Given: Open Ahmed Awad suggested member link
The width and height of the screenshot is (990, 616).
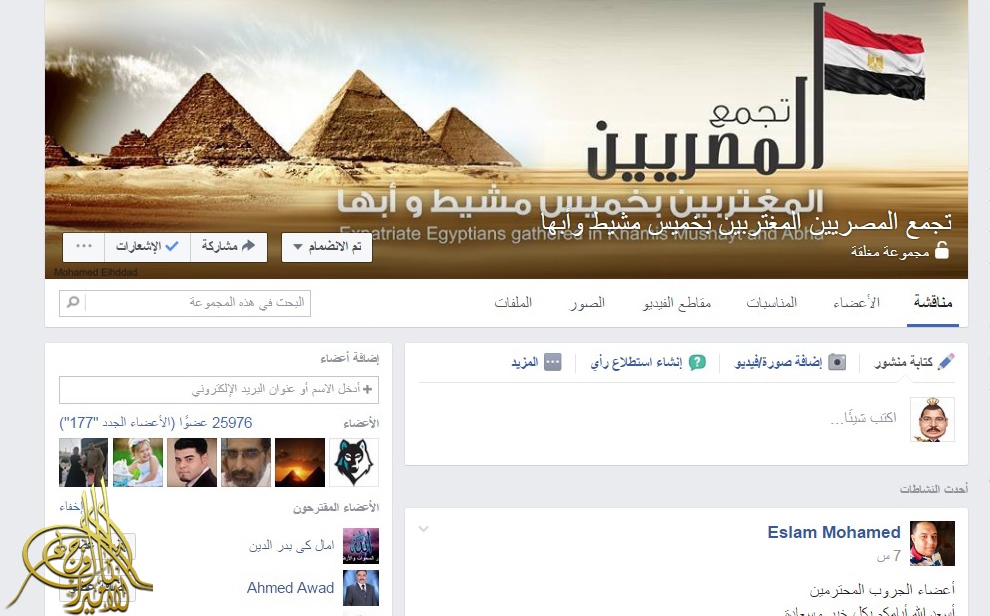Looking at the screenshot, I should (290, 588).
